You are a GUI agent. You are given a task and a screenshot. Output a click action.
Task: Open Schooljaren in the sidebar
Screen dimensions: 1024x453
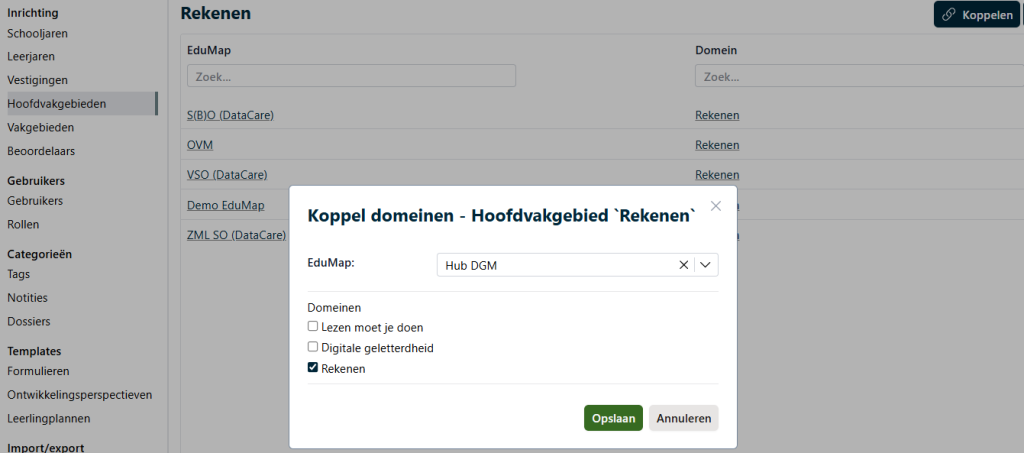tap(37, 34)
